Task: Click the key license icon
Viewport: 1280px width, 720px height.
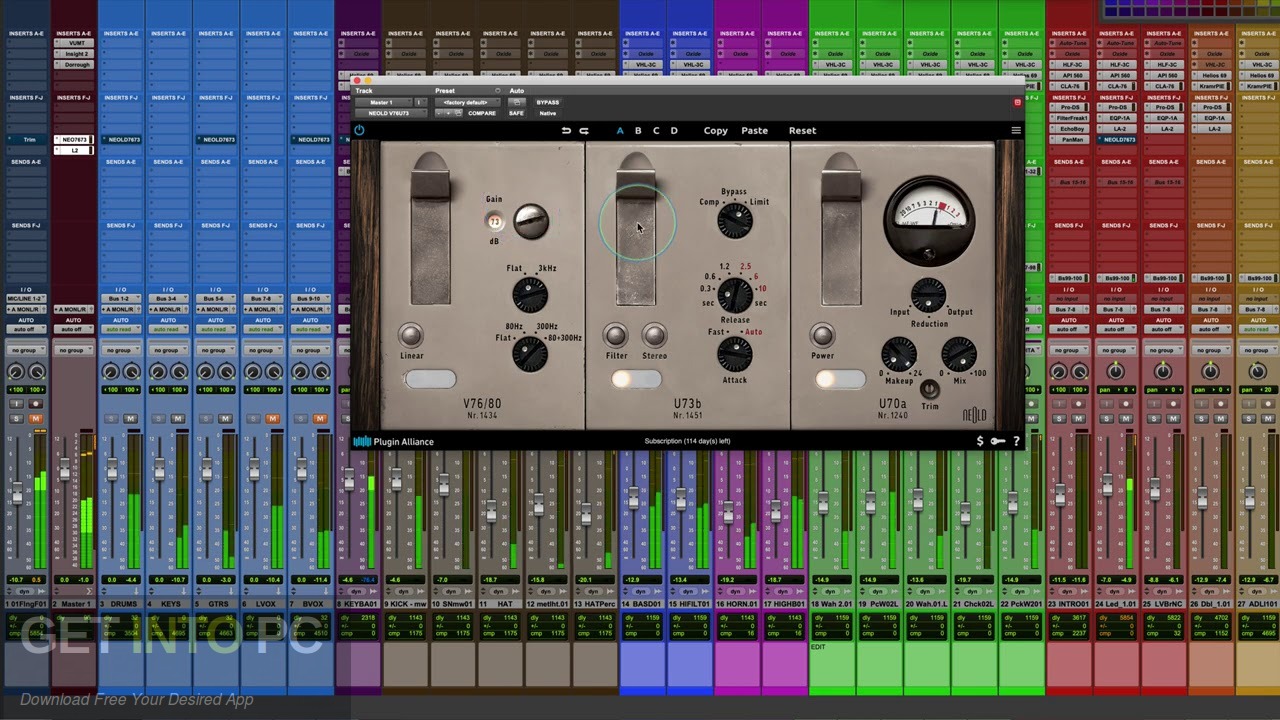Action: (998, 441)
